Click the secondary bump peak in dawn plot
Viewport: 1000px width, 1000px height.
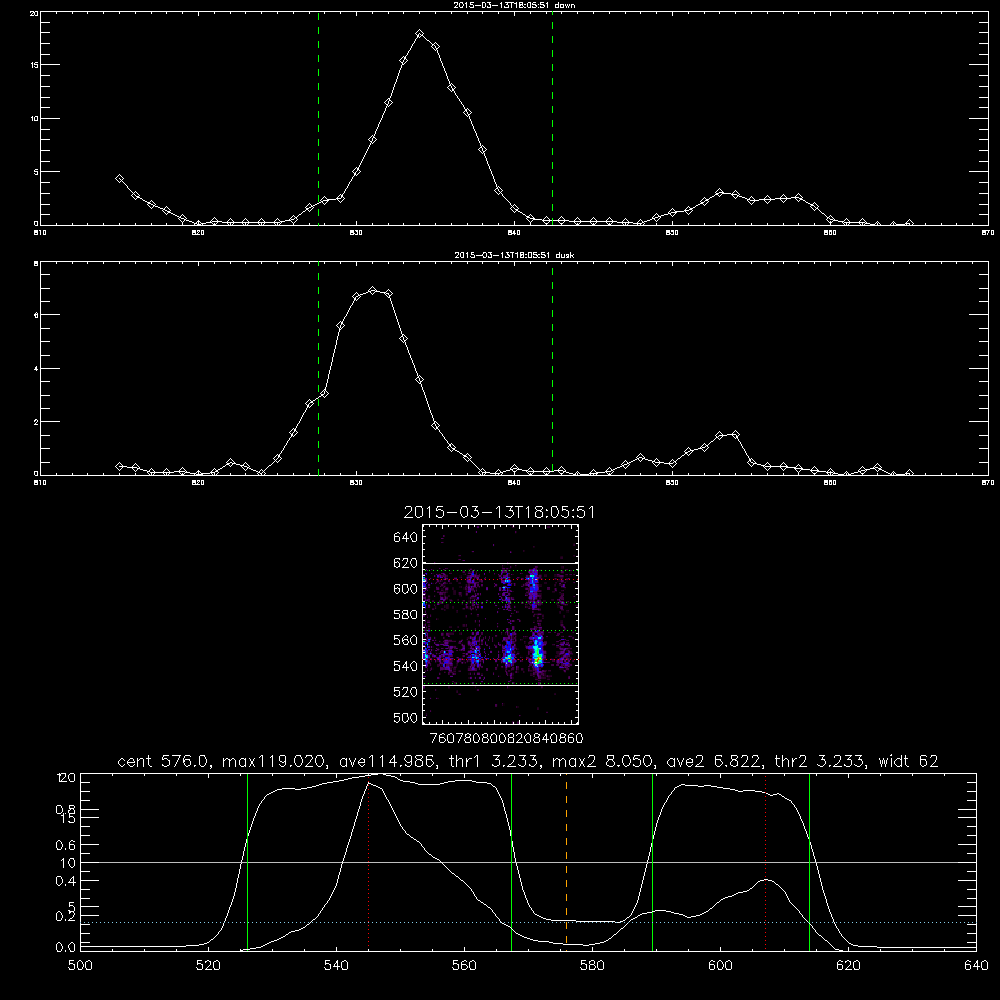(x=719, y=192)
